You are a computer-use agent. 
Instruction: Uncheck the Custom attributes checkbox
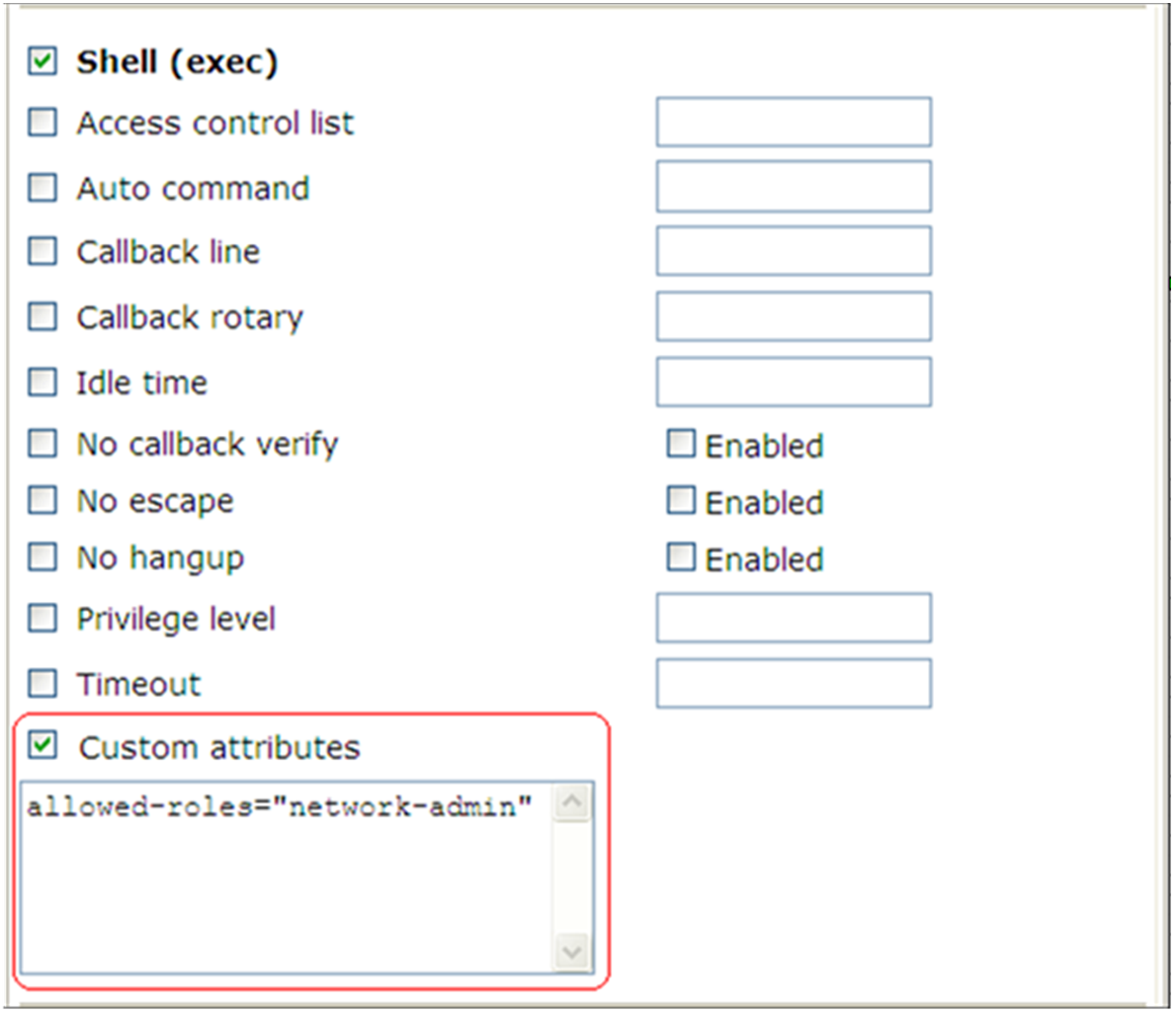click(42, 745)
